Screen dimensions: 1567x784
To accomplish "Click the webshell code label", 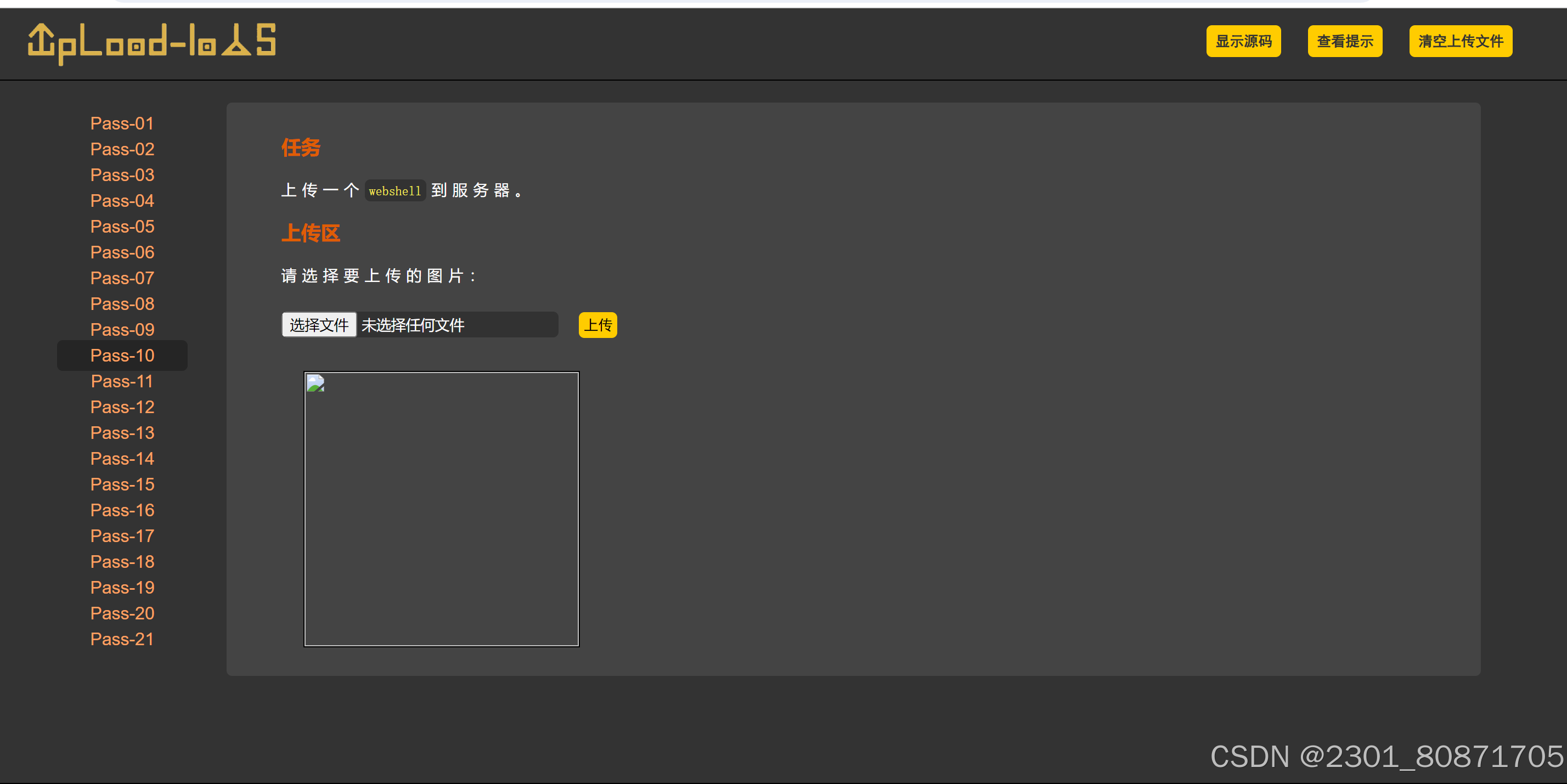I will click(x=395, y=191).
